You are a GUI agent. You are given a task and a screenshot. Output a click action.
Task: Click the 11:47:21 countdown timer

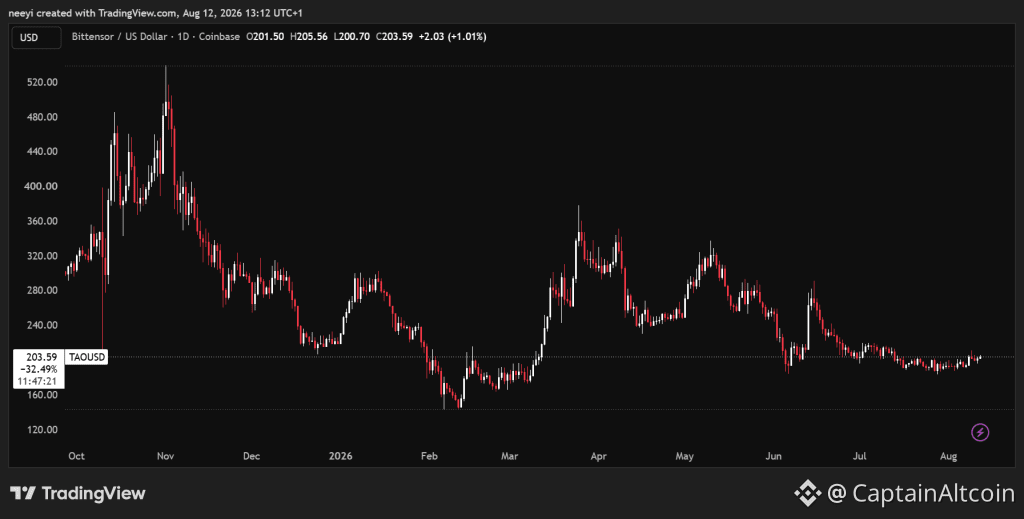[x=37, y=381]
